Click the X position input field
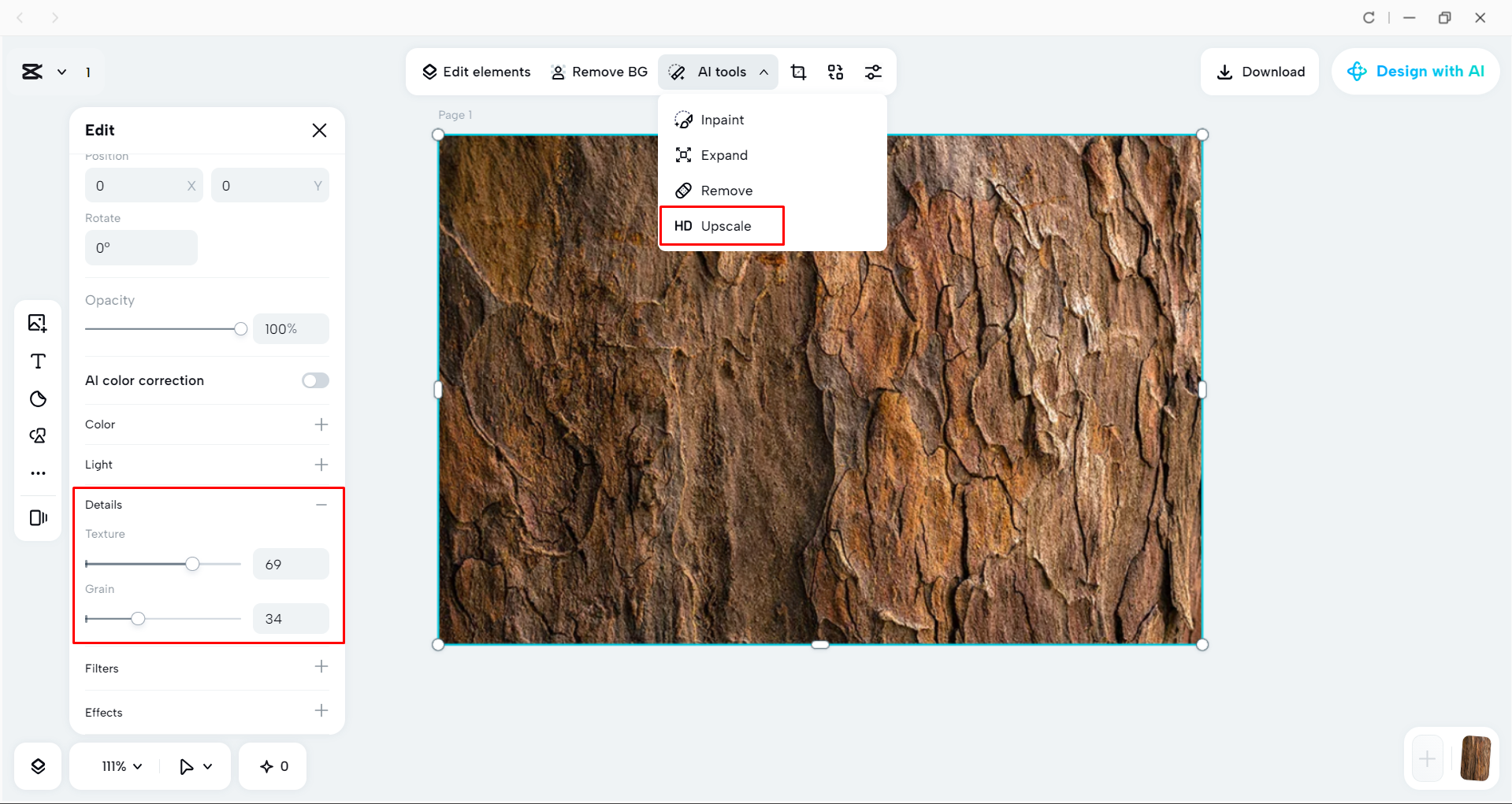1512x804 pixels. 143,186
